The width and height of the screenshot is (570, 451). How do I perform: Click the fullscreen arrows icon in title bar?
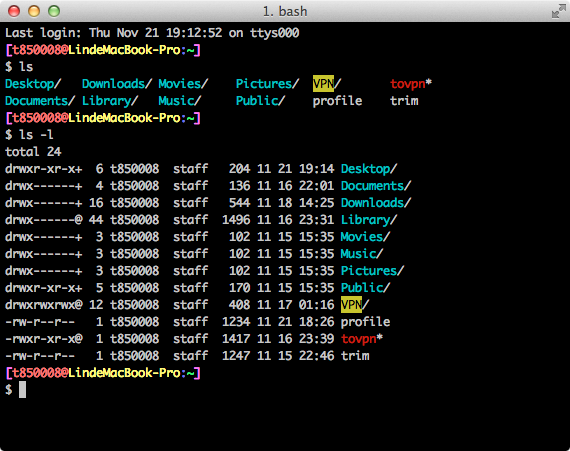click(x=558, y=12)
